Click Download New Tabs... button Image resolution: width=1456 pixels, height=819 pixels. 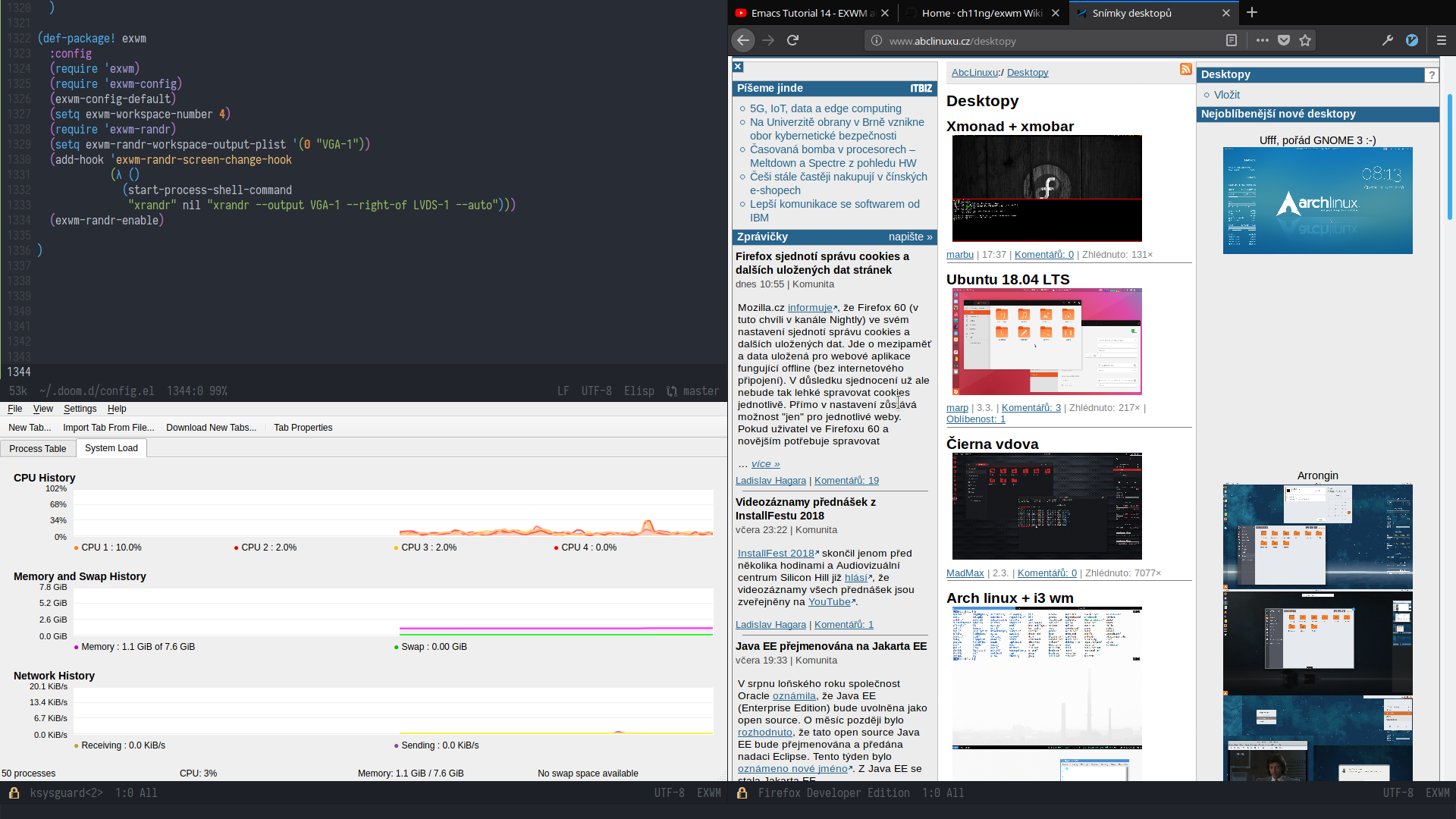pos(211,428)
